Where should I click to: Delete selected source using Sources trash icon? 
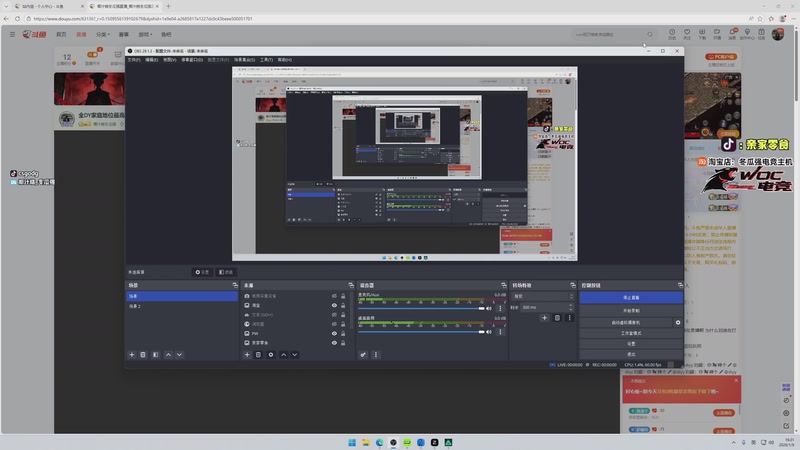point(258,355)
